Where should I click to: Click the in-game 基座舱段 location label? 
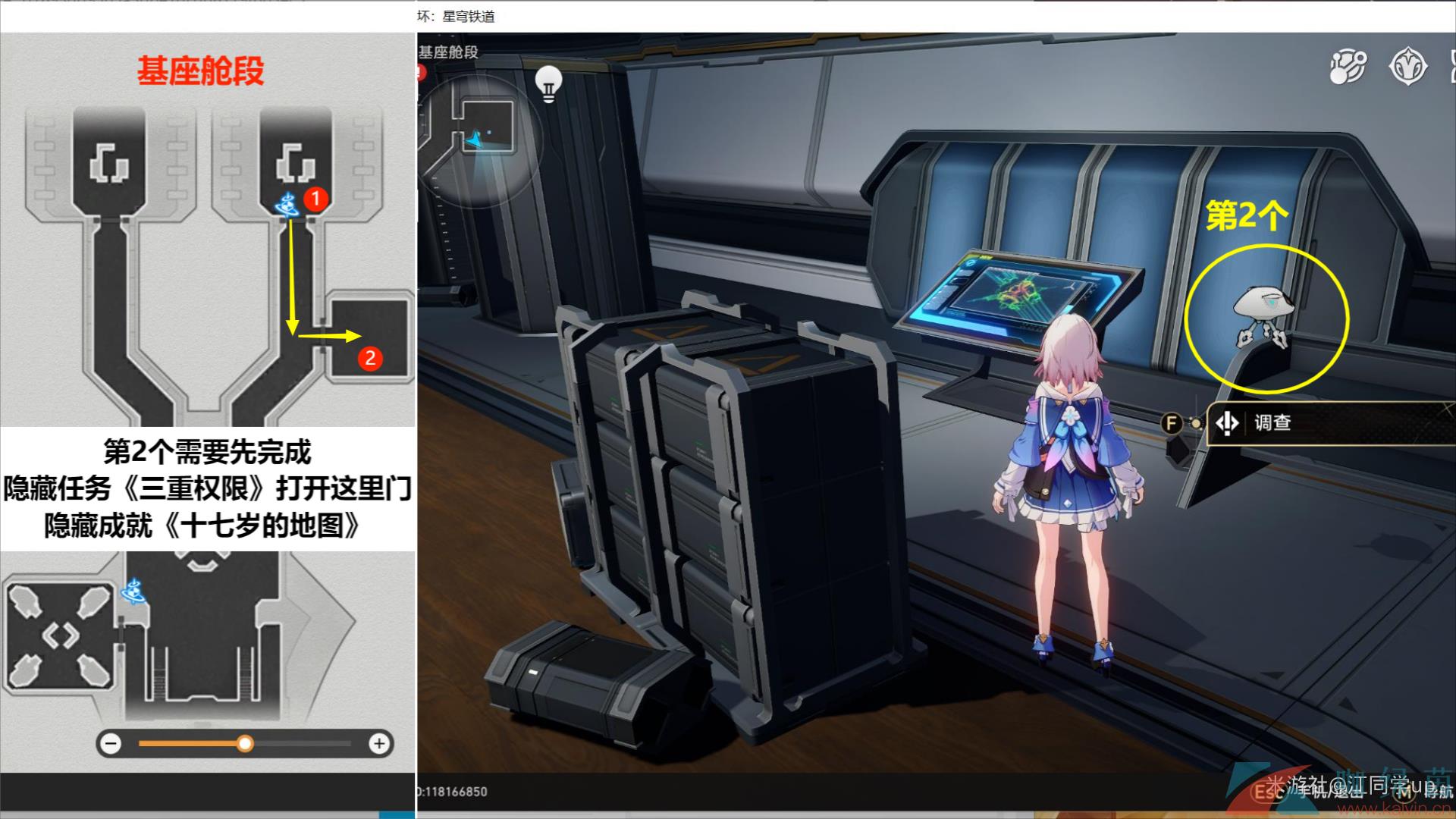(448, 52)
